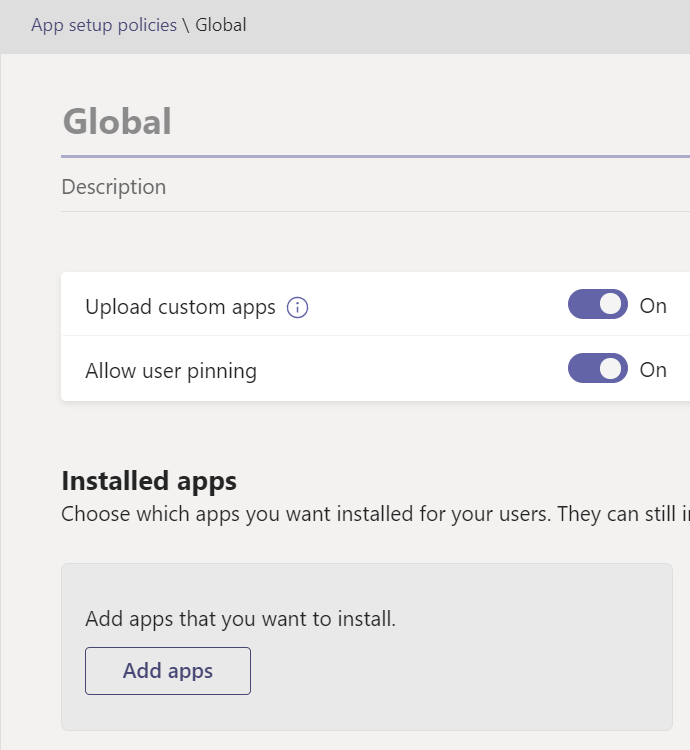Viewport: 690px width, 750px height.
Task: Click the info icon beside Upload custom apps
Action: tap(297, 307)
